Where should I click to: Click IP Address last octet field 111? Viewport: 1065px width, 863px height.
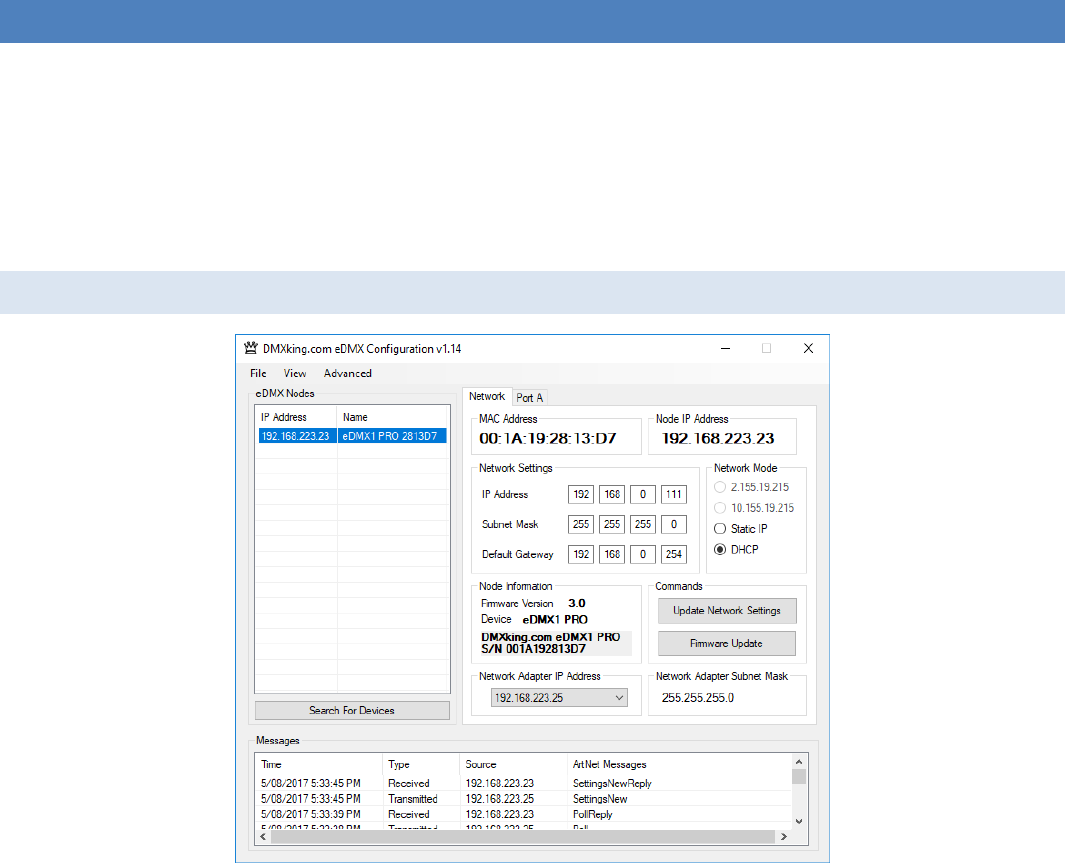coord(674,494)
